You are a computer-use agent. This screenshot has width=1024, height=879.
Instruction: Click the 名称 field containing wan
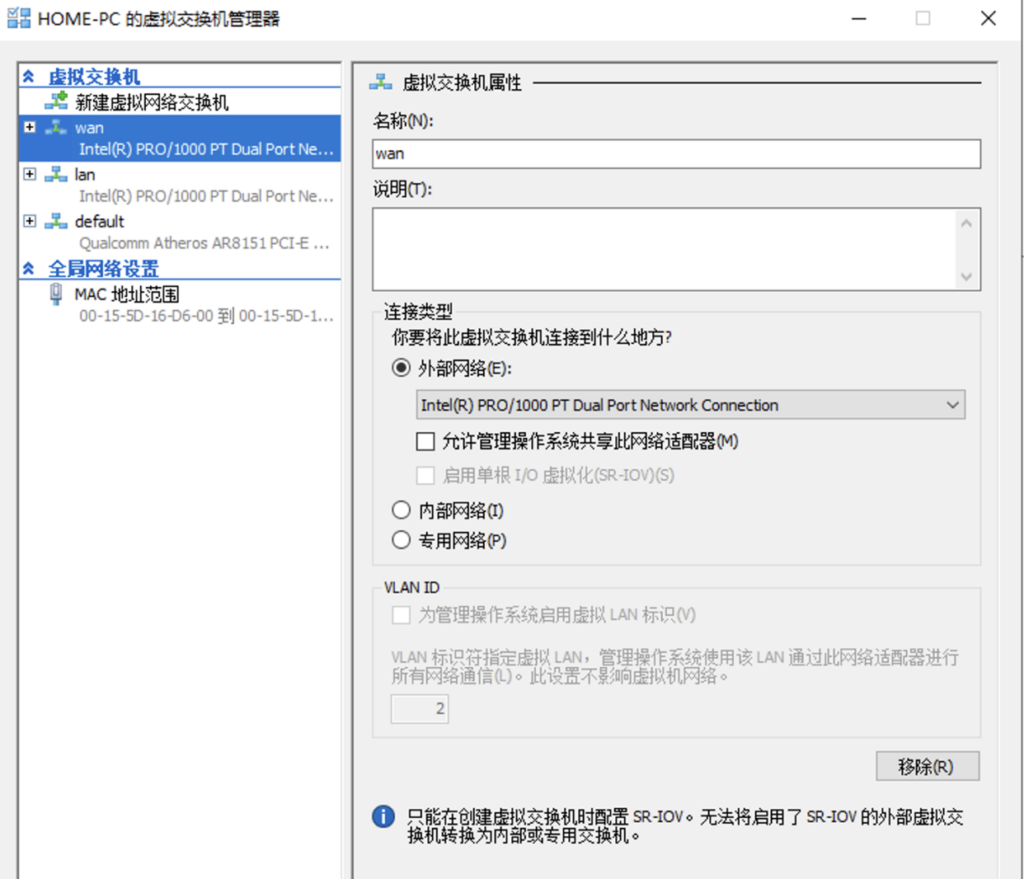676,154
